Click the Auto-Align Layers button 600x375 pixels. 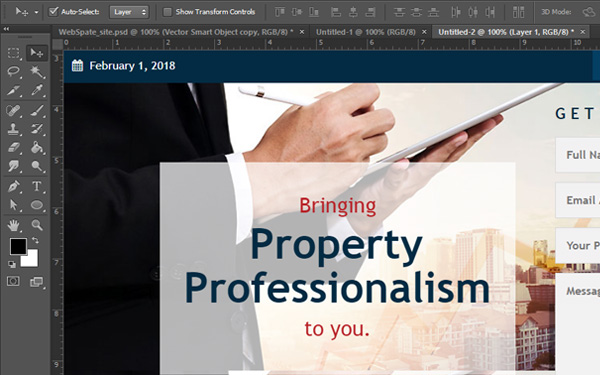pyautogui.click(x=518, y=12)
